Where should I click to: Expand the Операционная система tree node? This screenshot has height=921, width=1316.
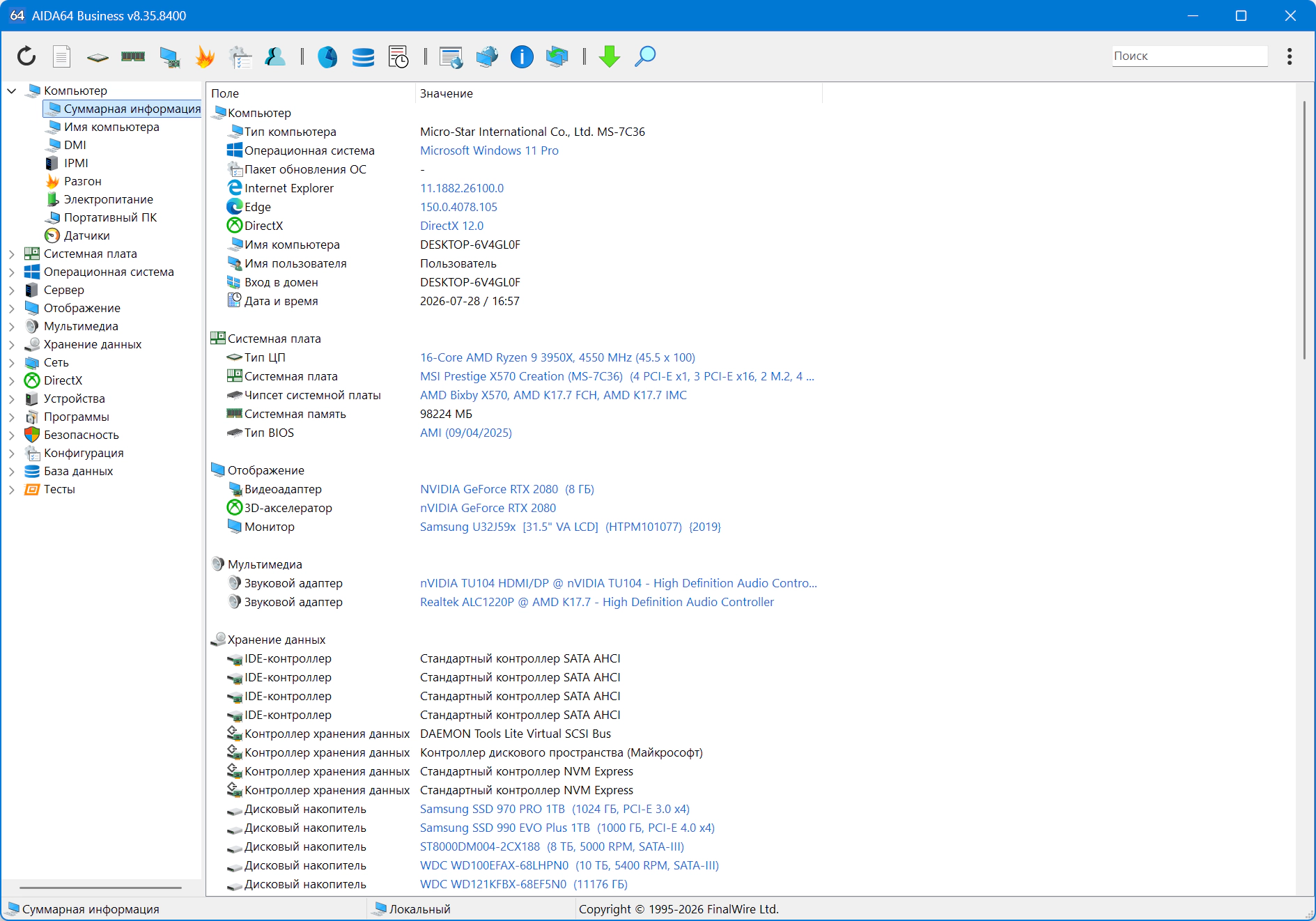(x=12, y=272)
